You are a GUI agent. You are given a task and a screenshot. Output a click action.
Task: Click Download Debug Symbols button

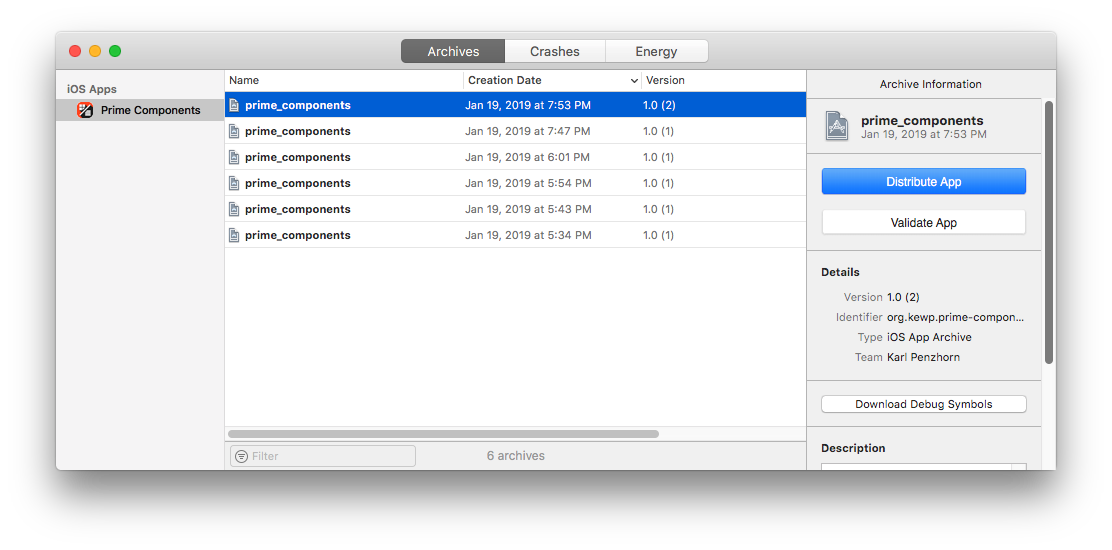coord(923,404)
